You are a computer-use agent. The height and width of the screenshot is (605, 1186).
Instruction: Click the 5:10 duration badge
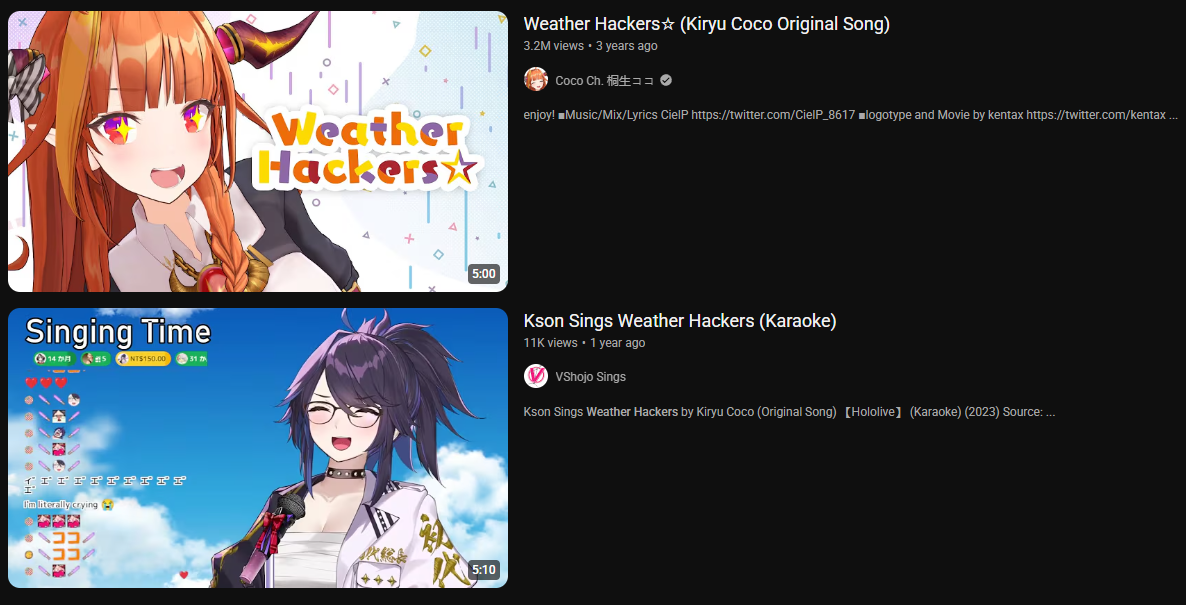pos(484,569)
